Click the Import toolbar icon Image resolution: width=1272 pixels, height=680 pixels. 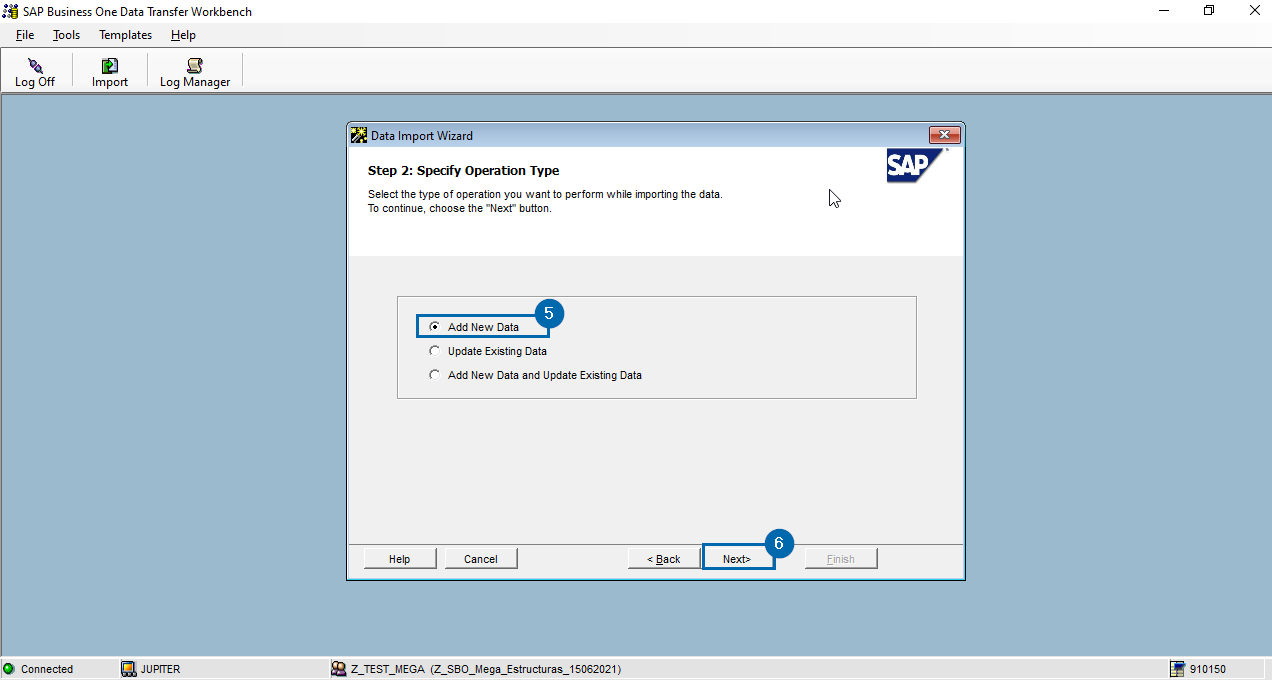[110, 66]
